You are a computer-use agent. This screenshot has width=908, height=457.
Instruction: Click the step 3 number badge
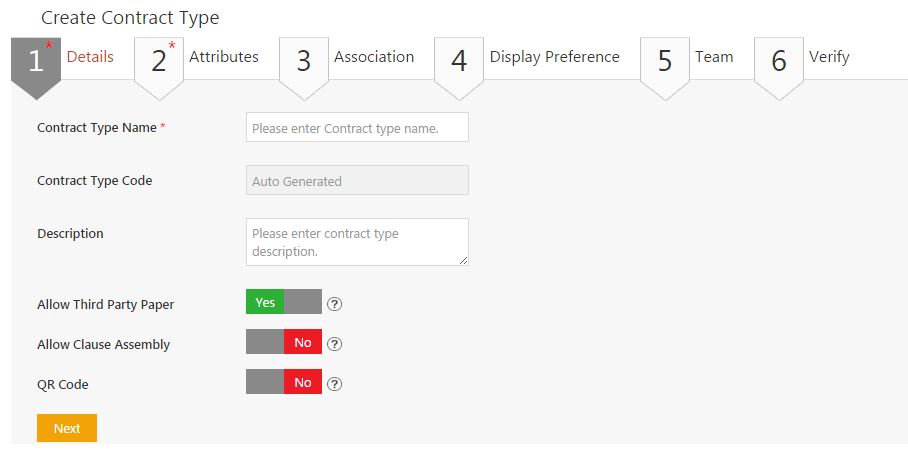[304, 62]
